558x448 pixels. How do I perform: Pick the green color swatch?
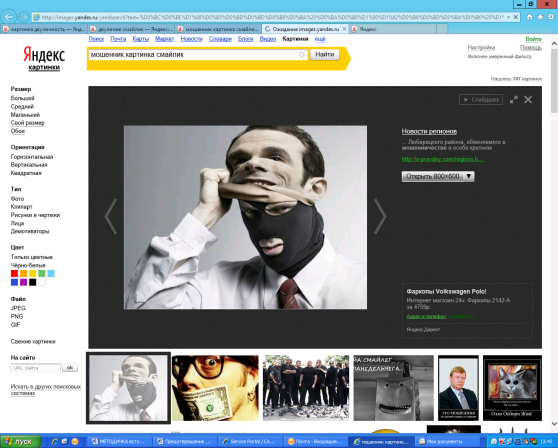[x=42, y=273]
